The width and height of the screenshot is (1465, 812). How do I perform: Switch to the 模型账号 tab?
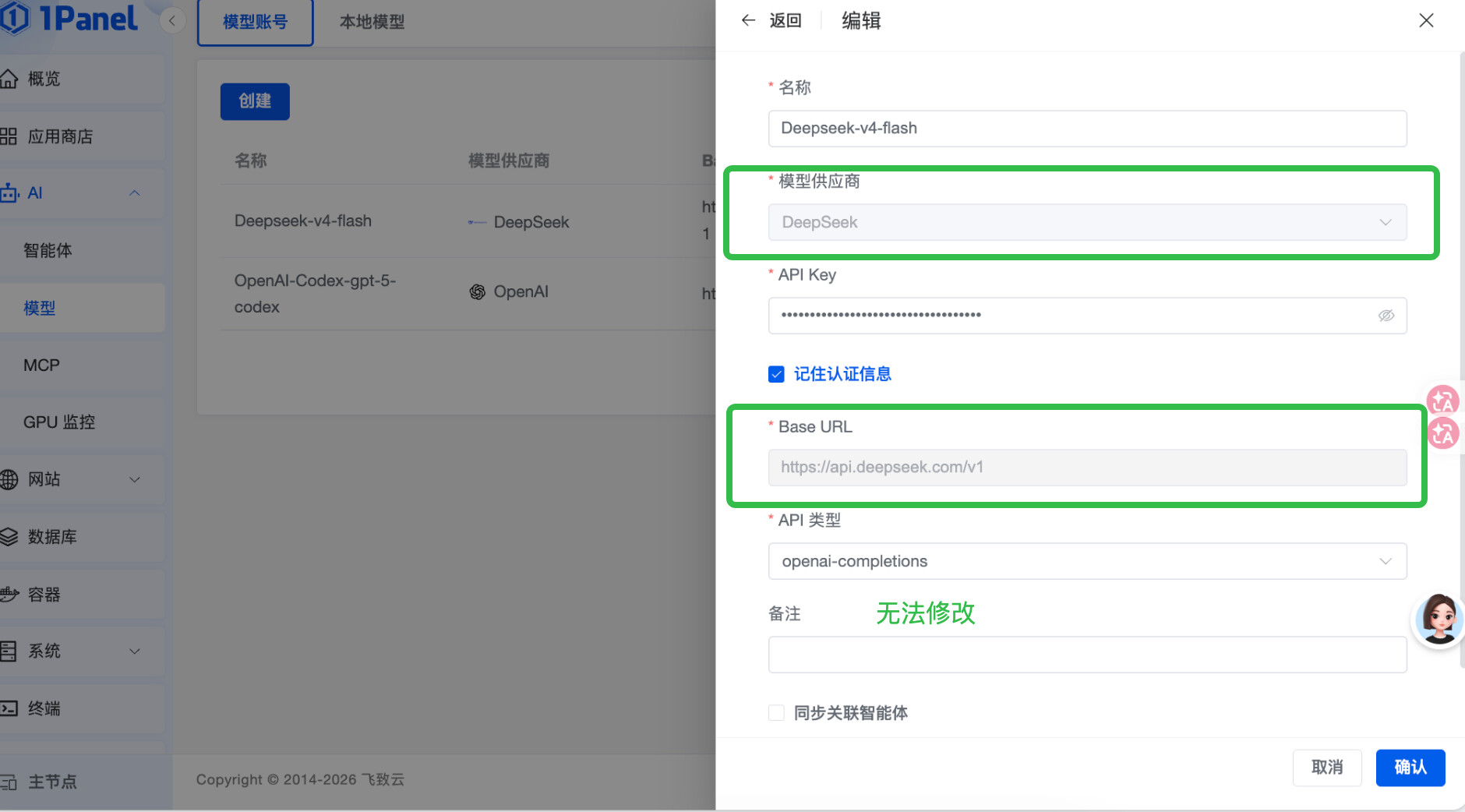coord(256,22)
